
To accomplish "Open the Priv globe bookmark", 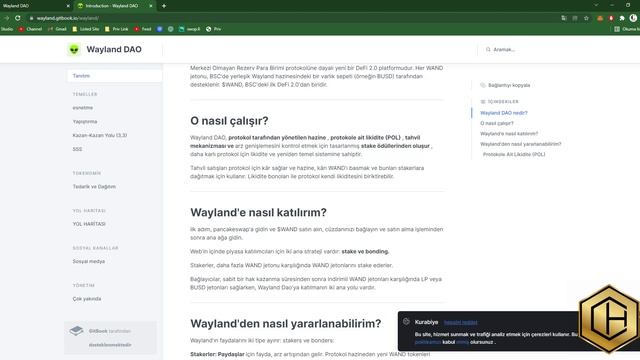I will click(x=213, y=29).
